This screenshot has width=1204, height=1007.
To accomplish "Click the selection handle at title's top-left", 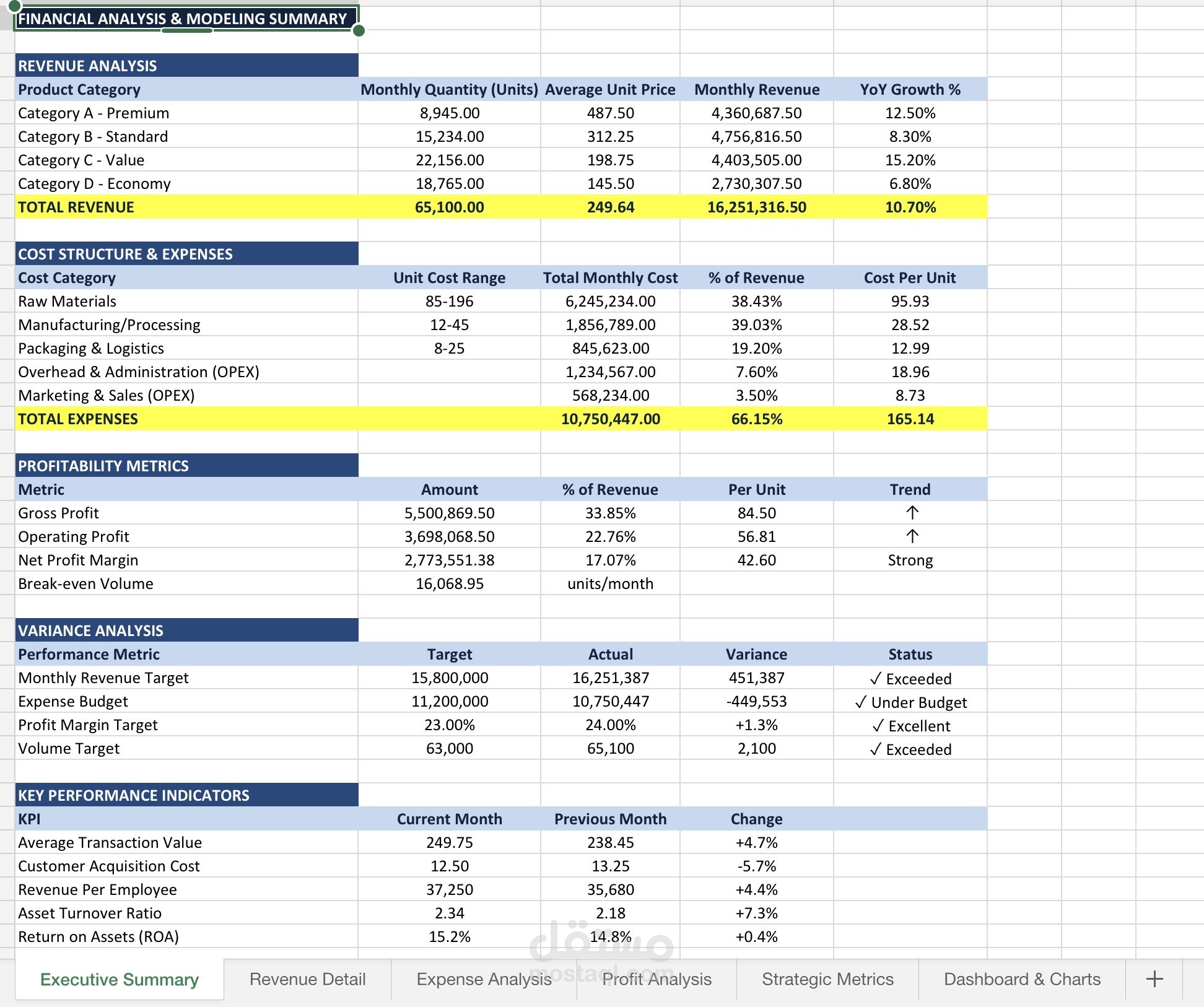I will coord(15,7).
